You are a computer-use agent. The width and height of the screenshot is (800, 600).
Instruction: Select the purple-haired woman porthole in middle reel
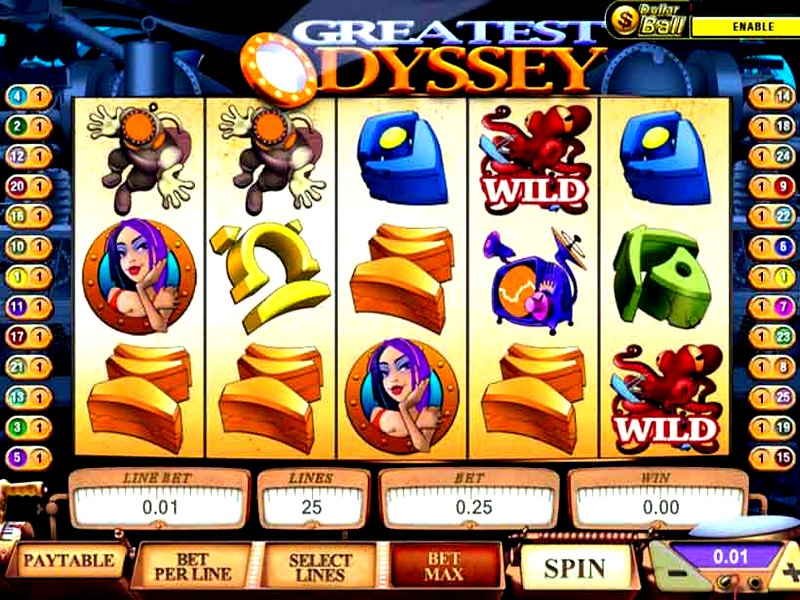[402, 395]
